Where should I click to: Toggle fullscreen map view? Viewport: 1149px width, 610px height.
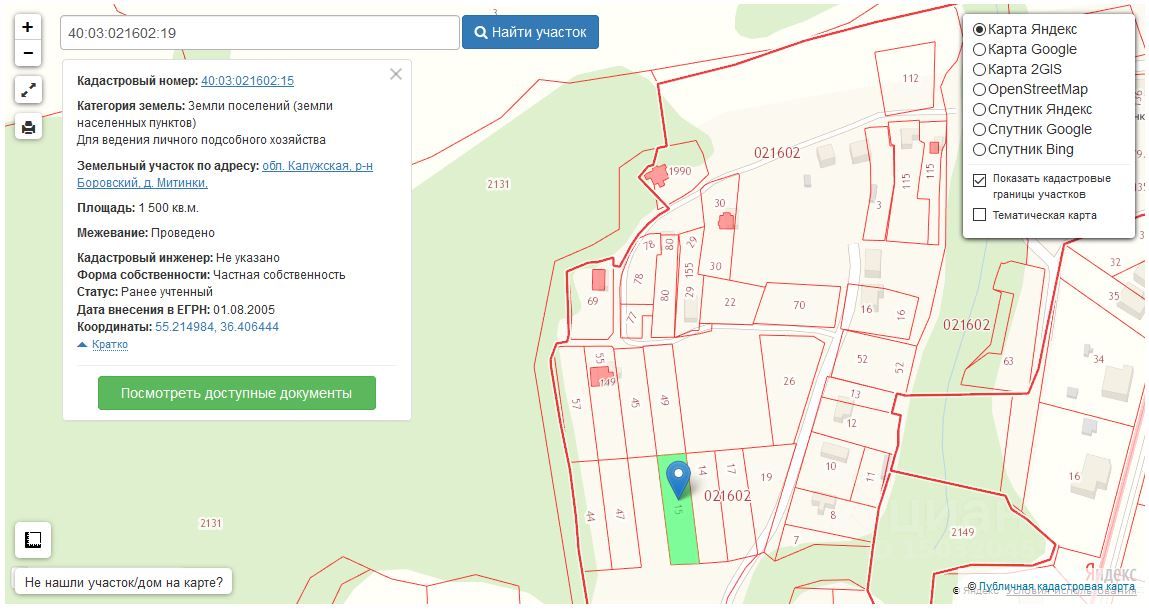pos(28,90)
